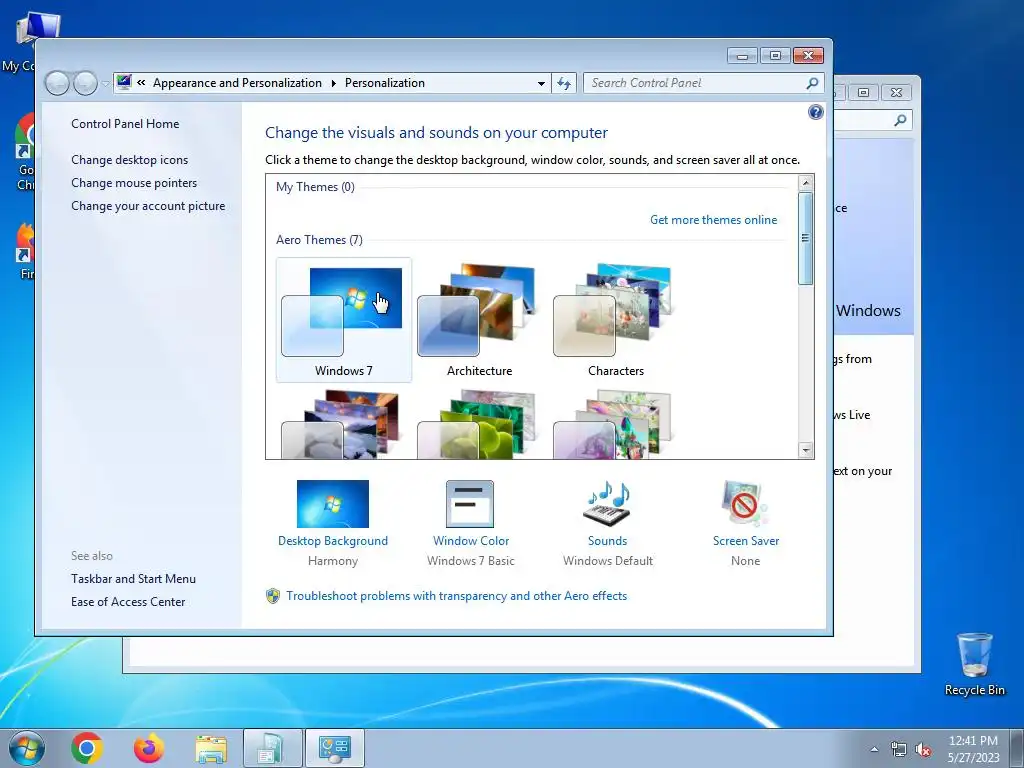This screenshot has height=768, width=1024.
Task: Open Ease of Access Center link
Action: click(128, 601)
